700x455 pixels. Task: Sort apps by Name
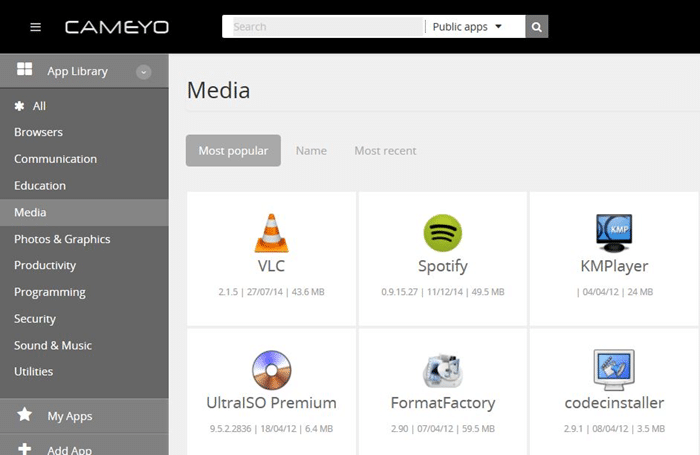coord(311,151)
